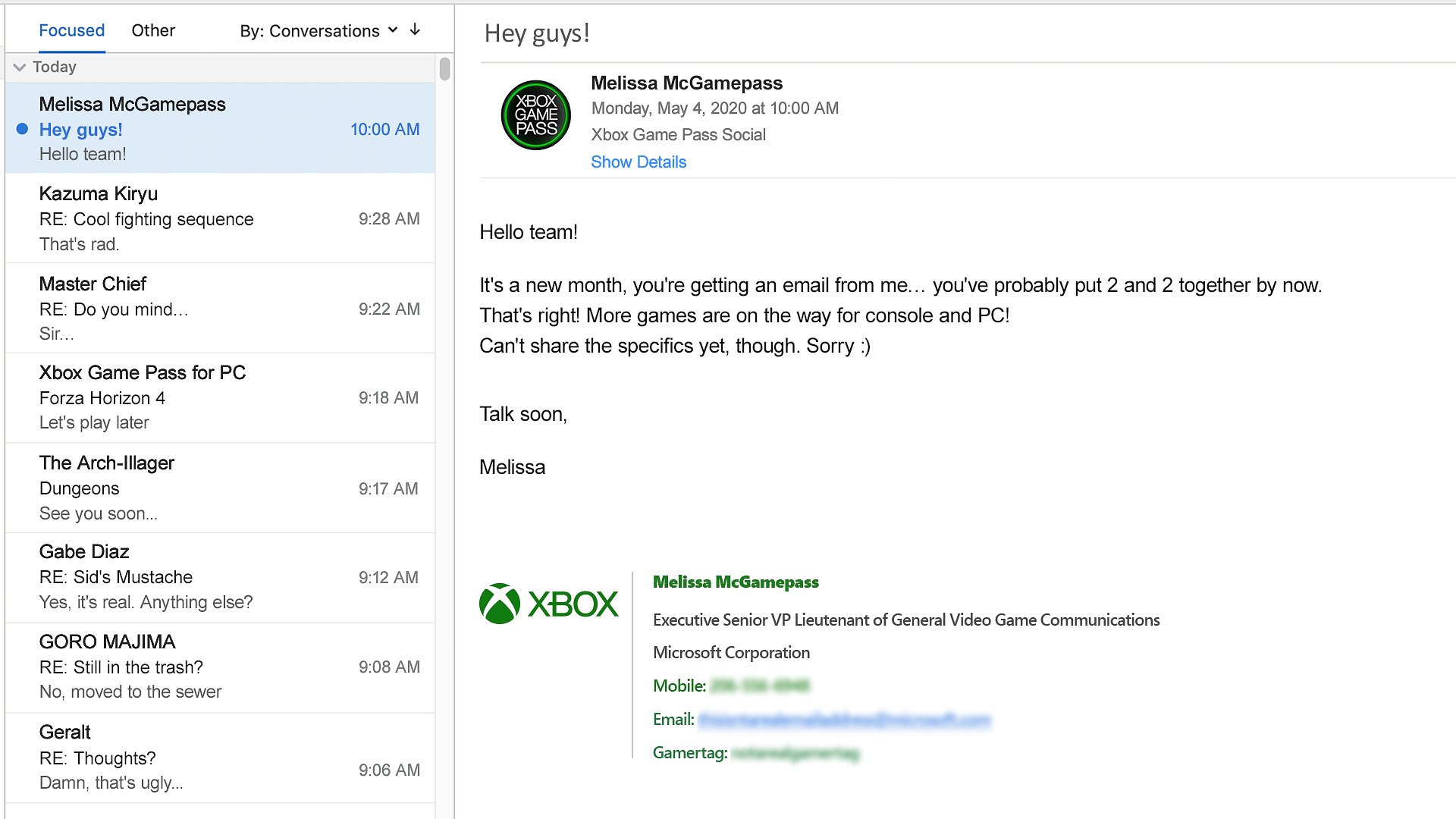Collapse the Today group chevron
Screen dimensions: 1456x819
[20, 67]
